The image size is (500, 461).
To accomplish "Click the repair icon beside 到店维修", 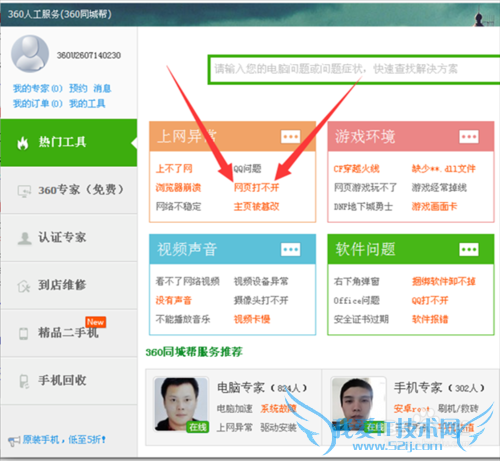I will tap(24, 286).
